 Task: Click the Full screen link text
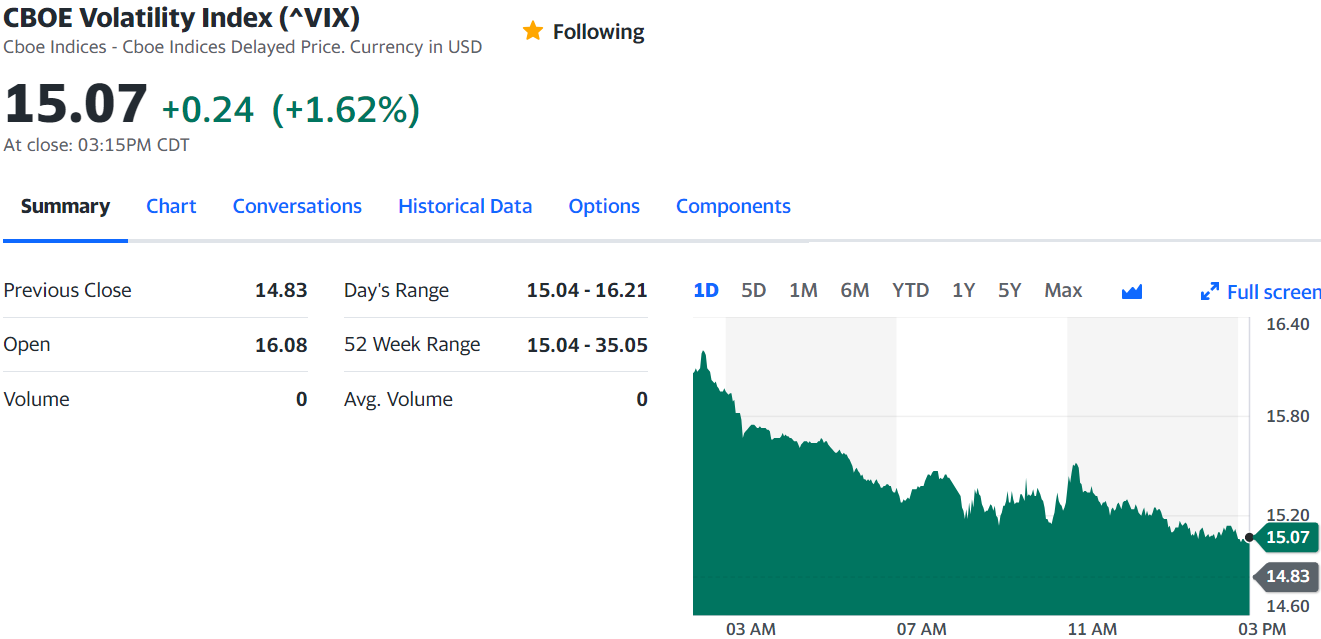tap(1273, 292)
